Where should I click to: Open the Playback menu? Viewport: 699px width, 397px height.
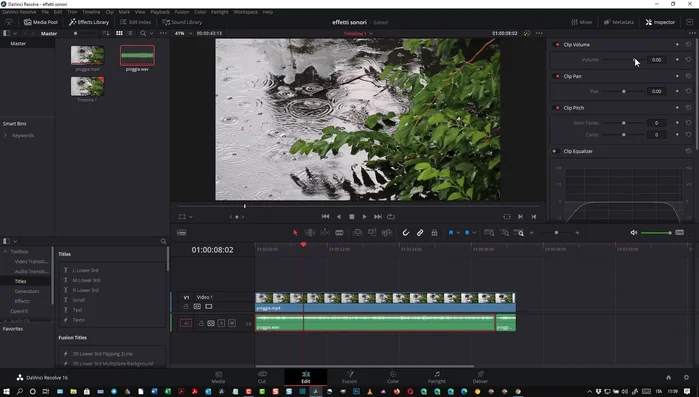click(160, 12)
